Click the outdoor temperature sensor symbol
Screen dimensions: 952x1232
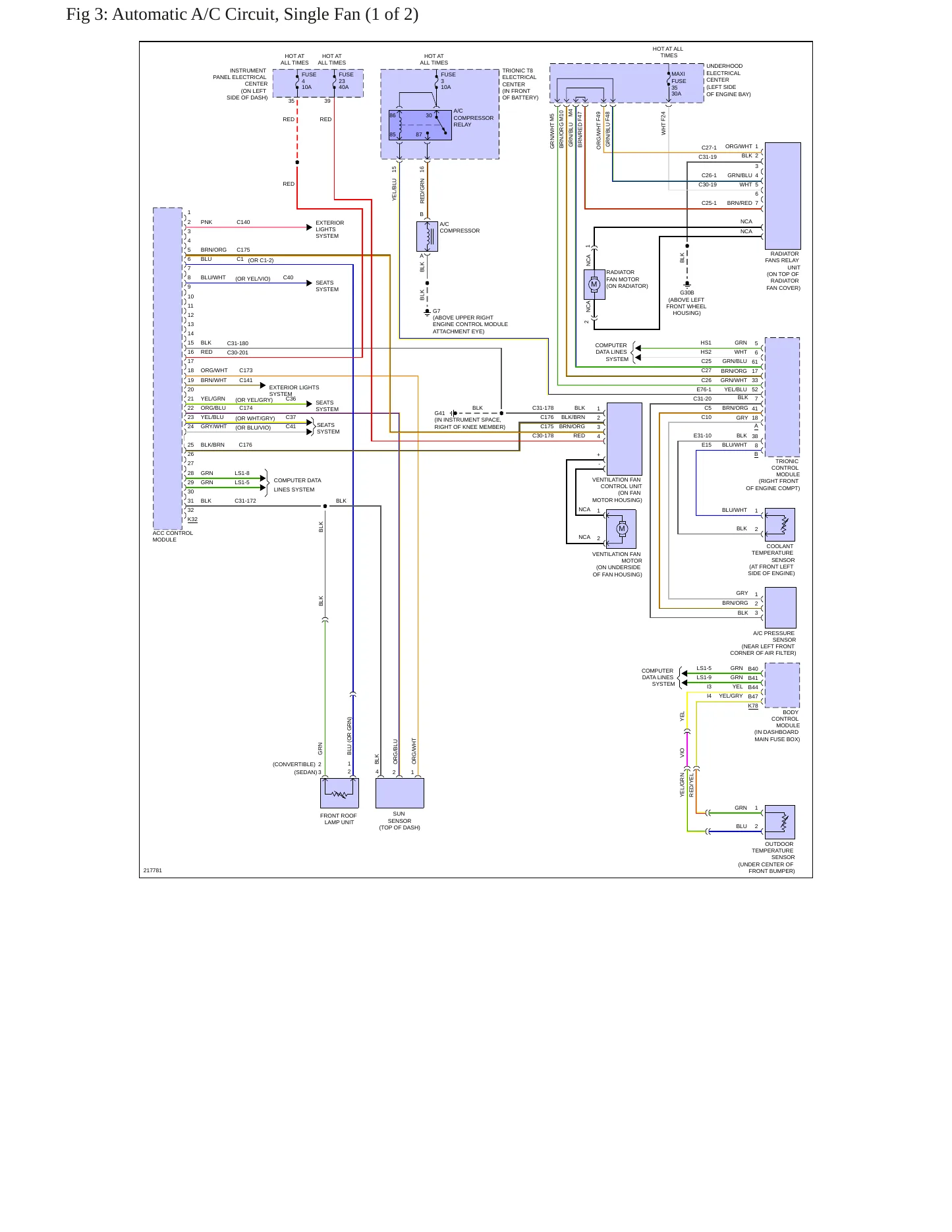[780, 822]
